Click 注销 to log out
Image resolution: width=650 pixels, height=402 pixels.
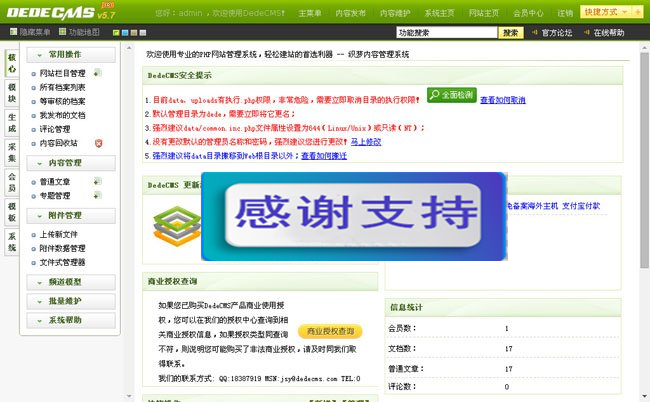click(565, 13)
